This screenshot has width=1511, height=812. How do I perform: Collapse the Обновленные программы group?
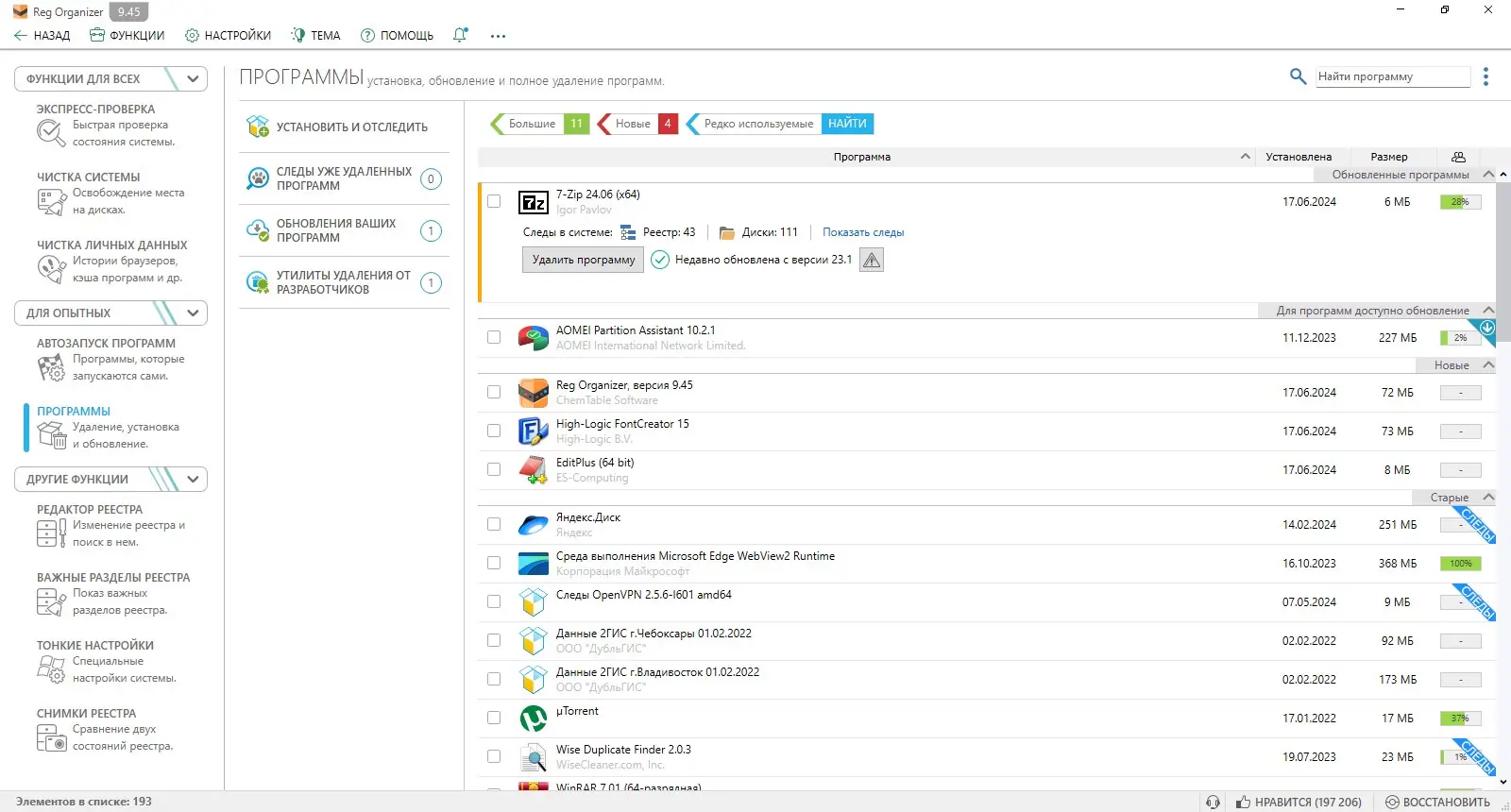(1488, 175)
